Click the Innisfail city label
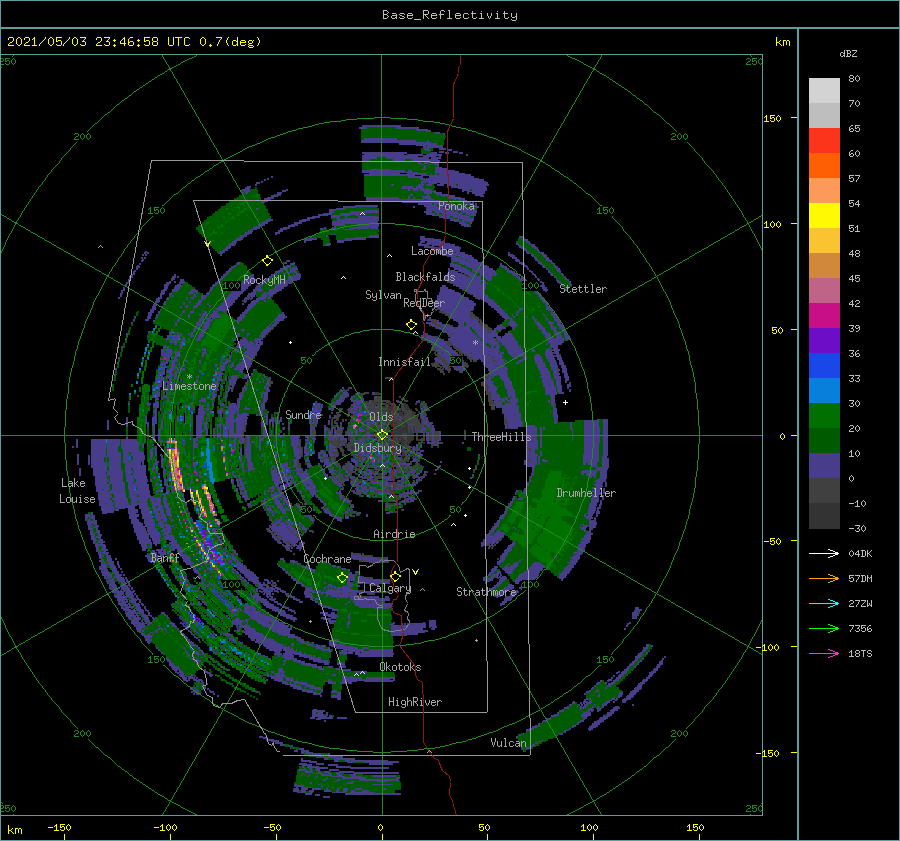The height and width of the screenshot is (841, 900). 404,362
